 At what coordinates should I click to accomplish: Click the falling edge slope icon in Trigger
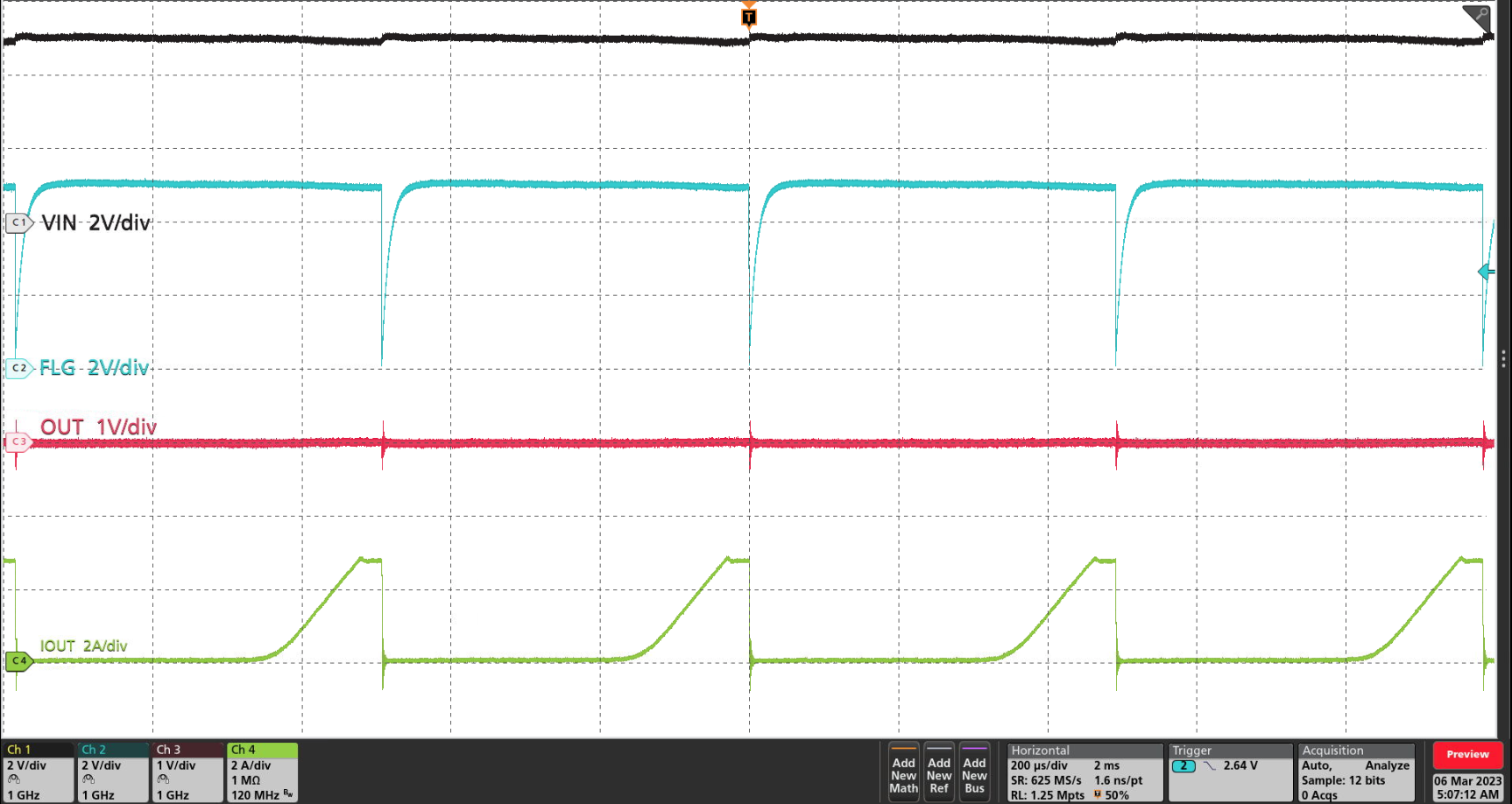click(1210, 765)
